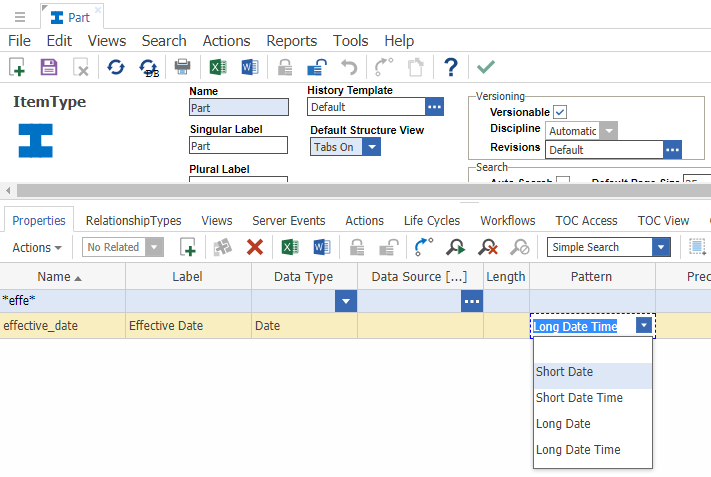Open the grid Actions dropdown button
The image size is (711, 477).
pyautogui.click(x=37, y=247)
